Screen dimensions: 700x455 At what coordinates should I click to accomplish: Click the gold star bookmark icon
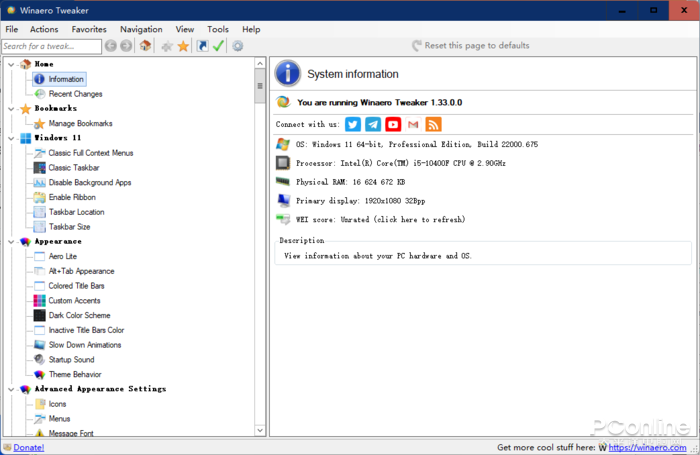183,46
